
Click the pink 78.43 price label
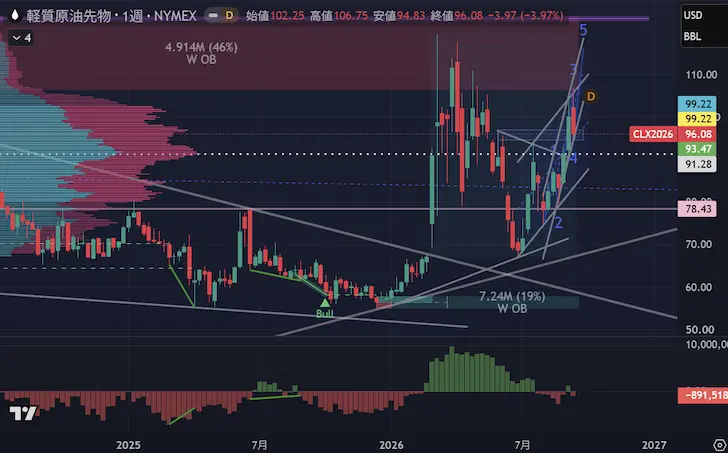[697, 209]
